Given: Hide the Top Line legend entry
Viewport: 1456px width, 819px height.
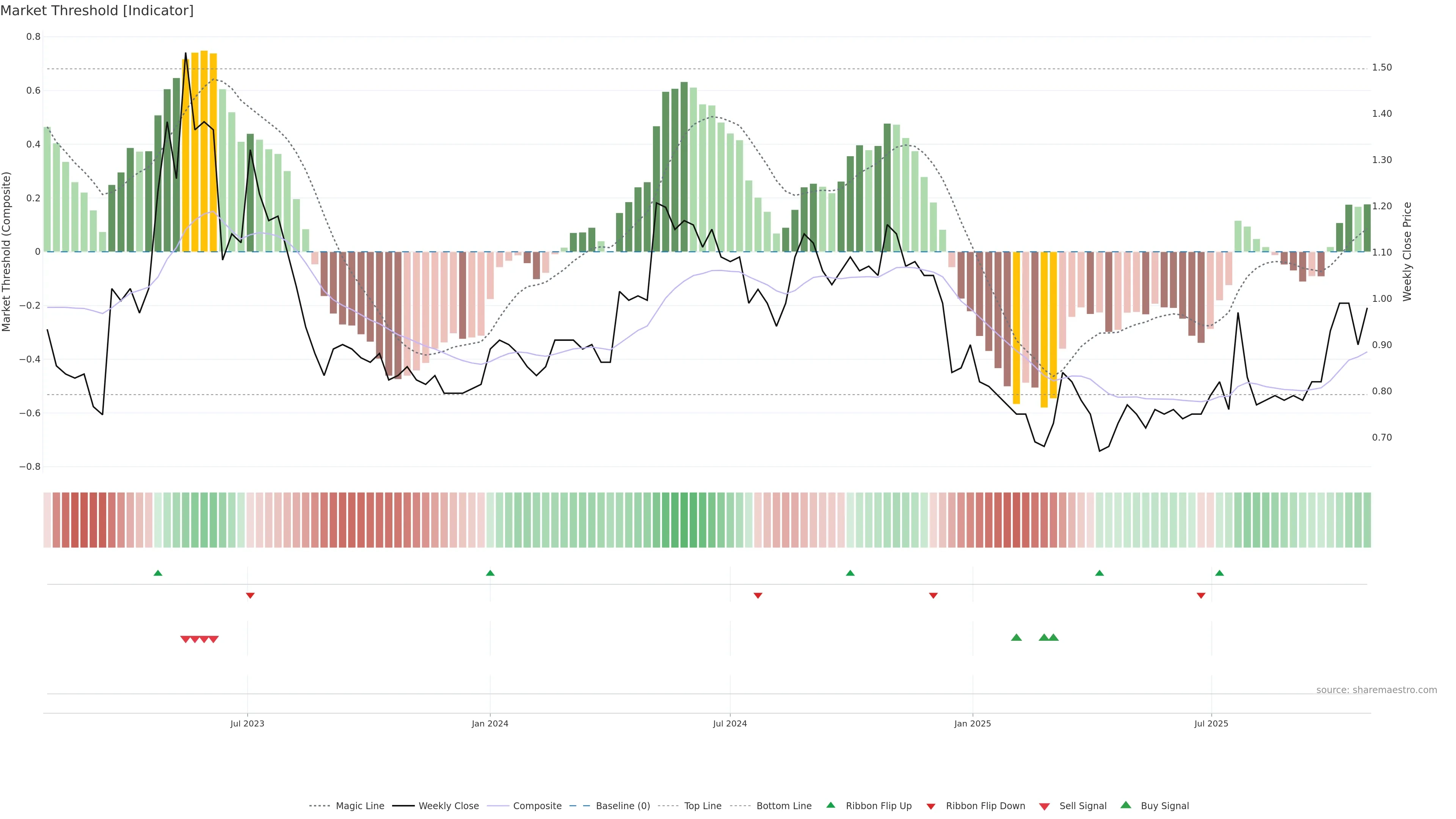Looking at the screenshot, I should point(703,806).
